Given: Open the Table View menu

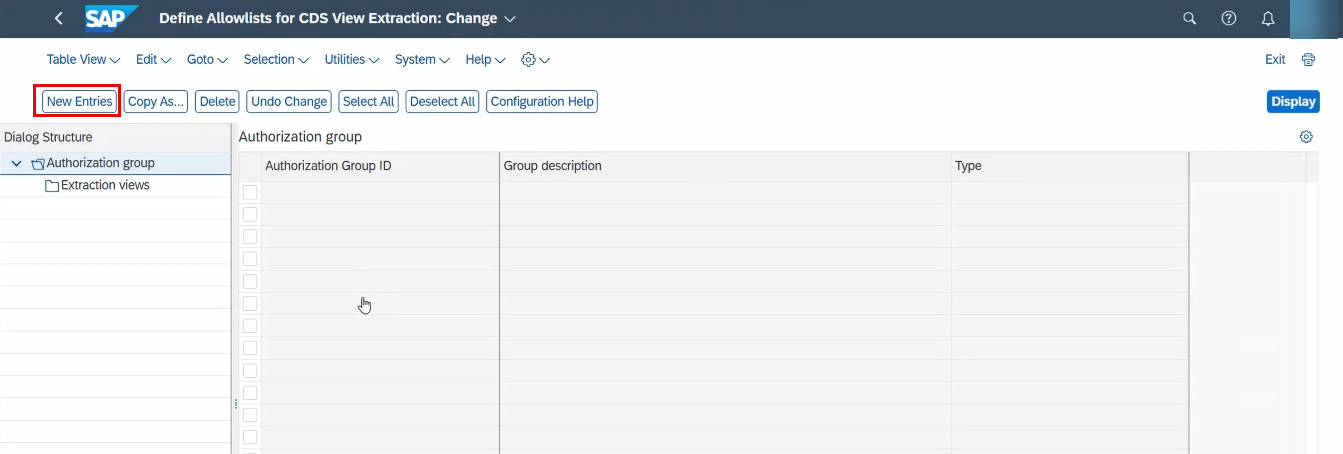Looking at the screenshot, I should (x=83, y=60).
